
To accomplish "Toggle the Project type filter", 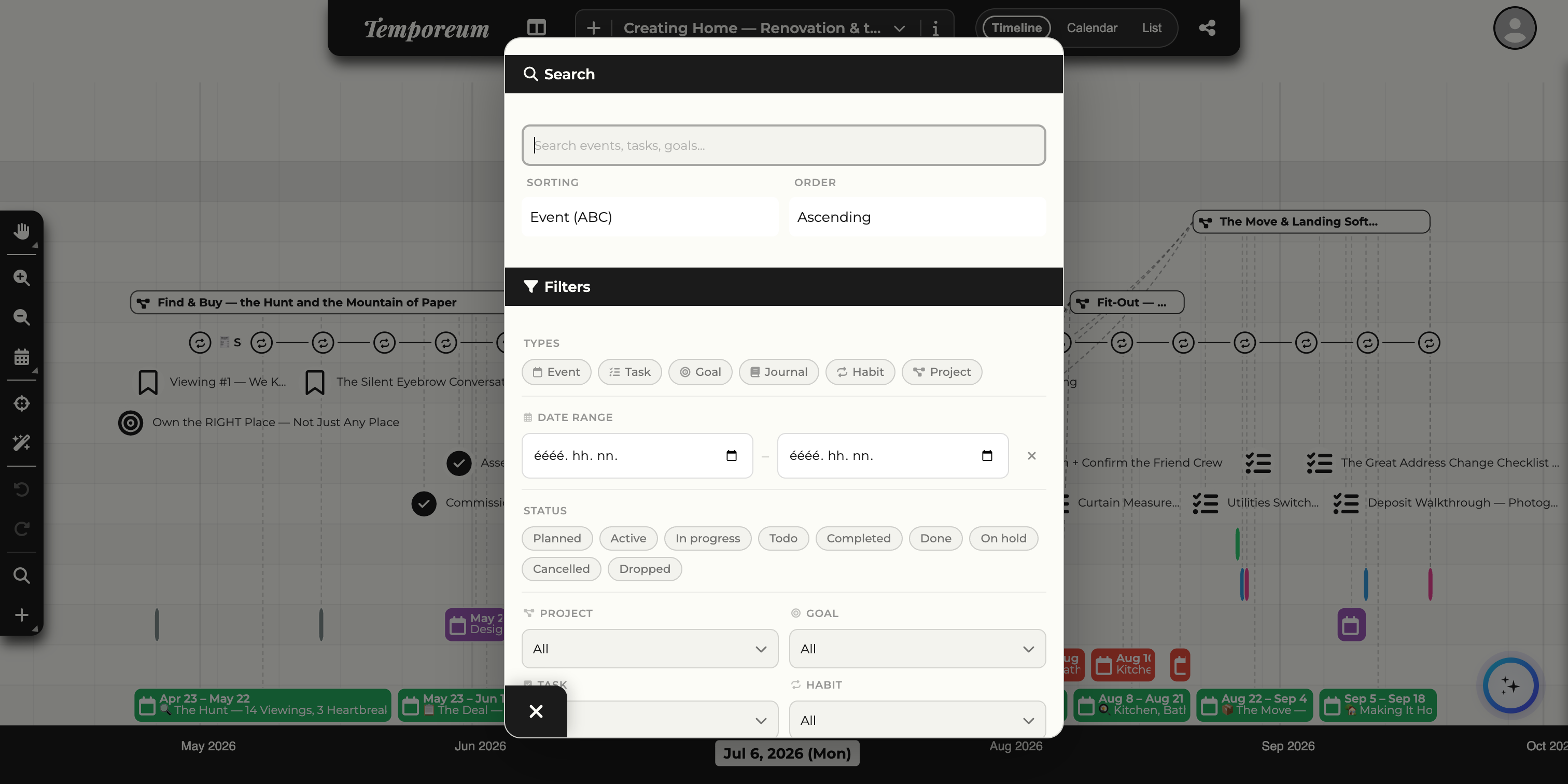I will [x=942, y=372].
